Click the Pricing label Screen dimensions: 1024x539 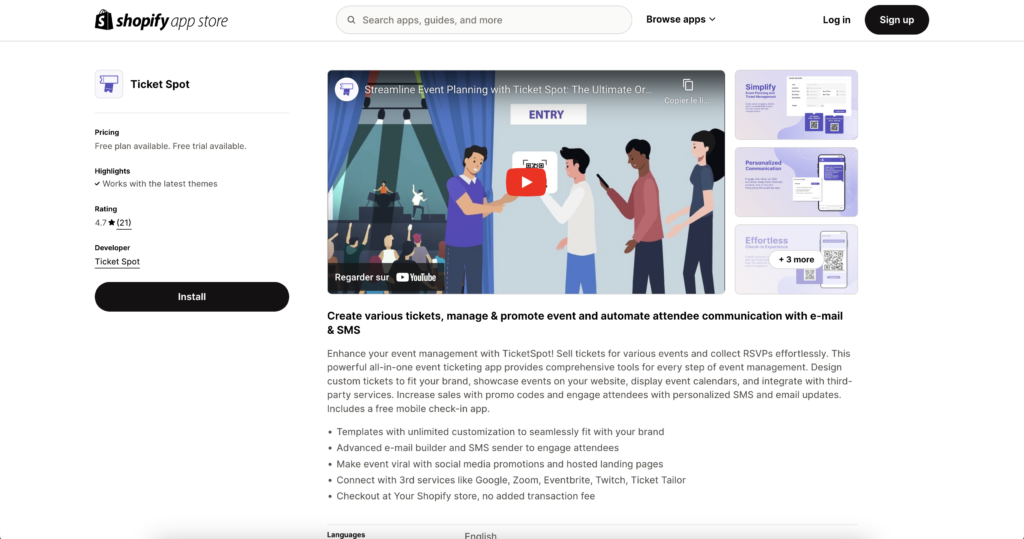click(107, 132)
